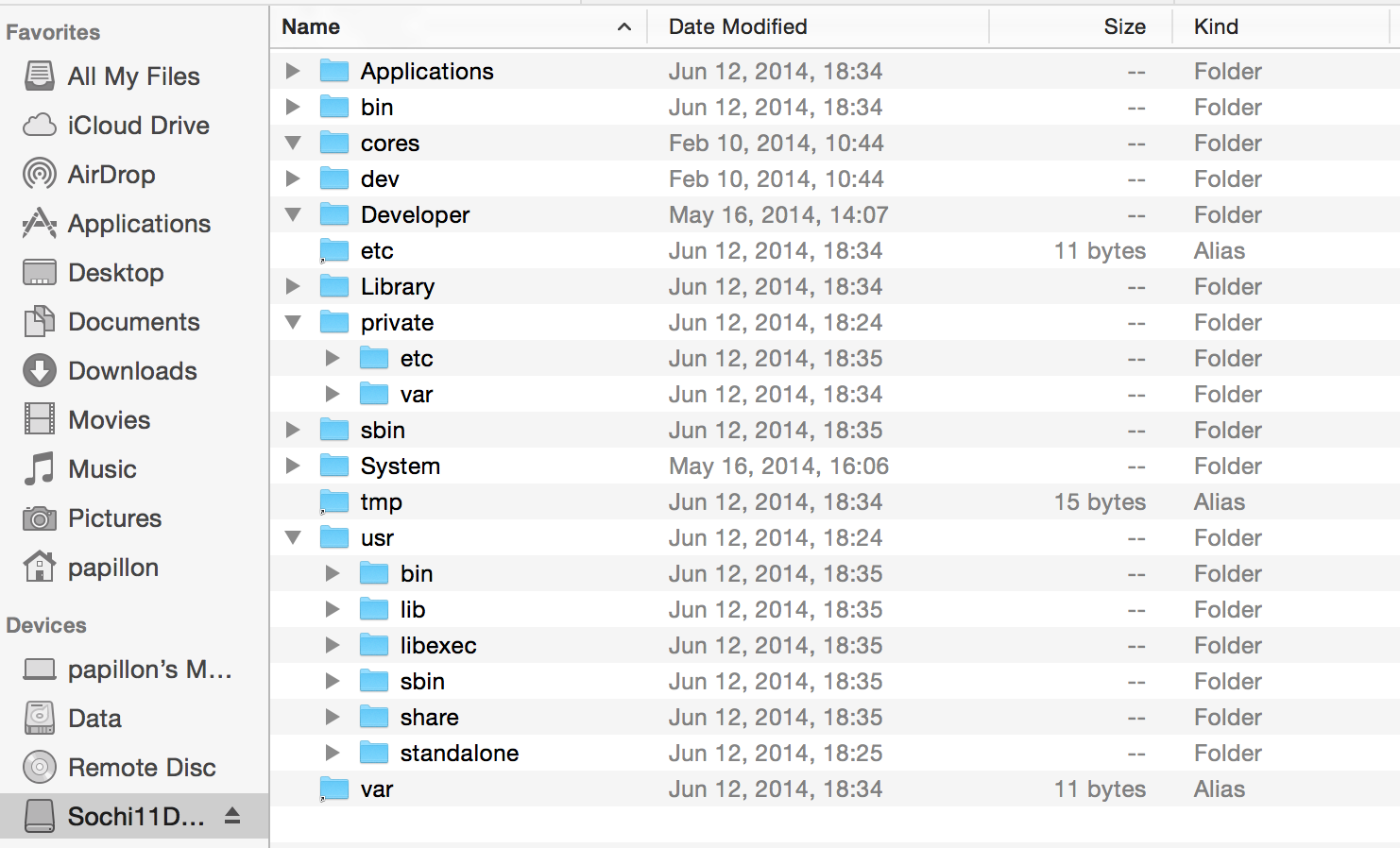Viewport: 1400px width, 848px height.
Task: Open All My Files in the sidebar
Action: (x=133, y=76)
